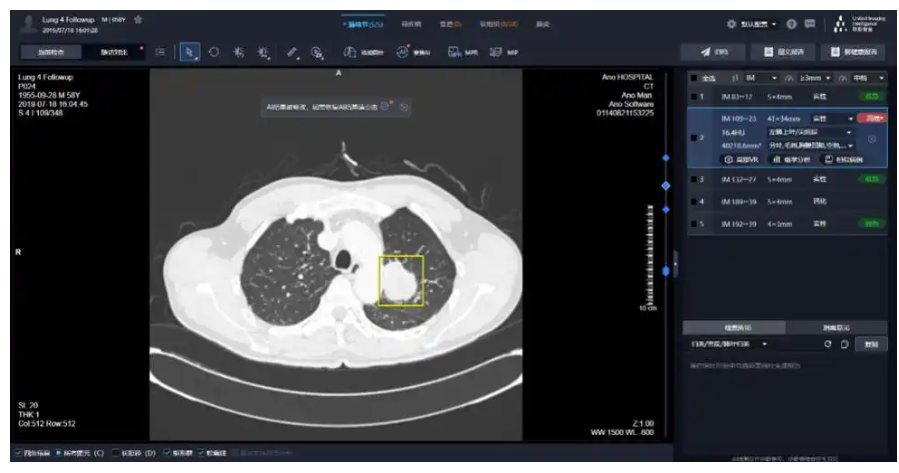The width and height of the screenshot is (899, 473).
Task: Select the pencil annotation tool
Action: point(292,52)
